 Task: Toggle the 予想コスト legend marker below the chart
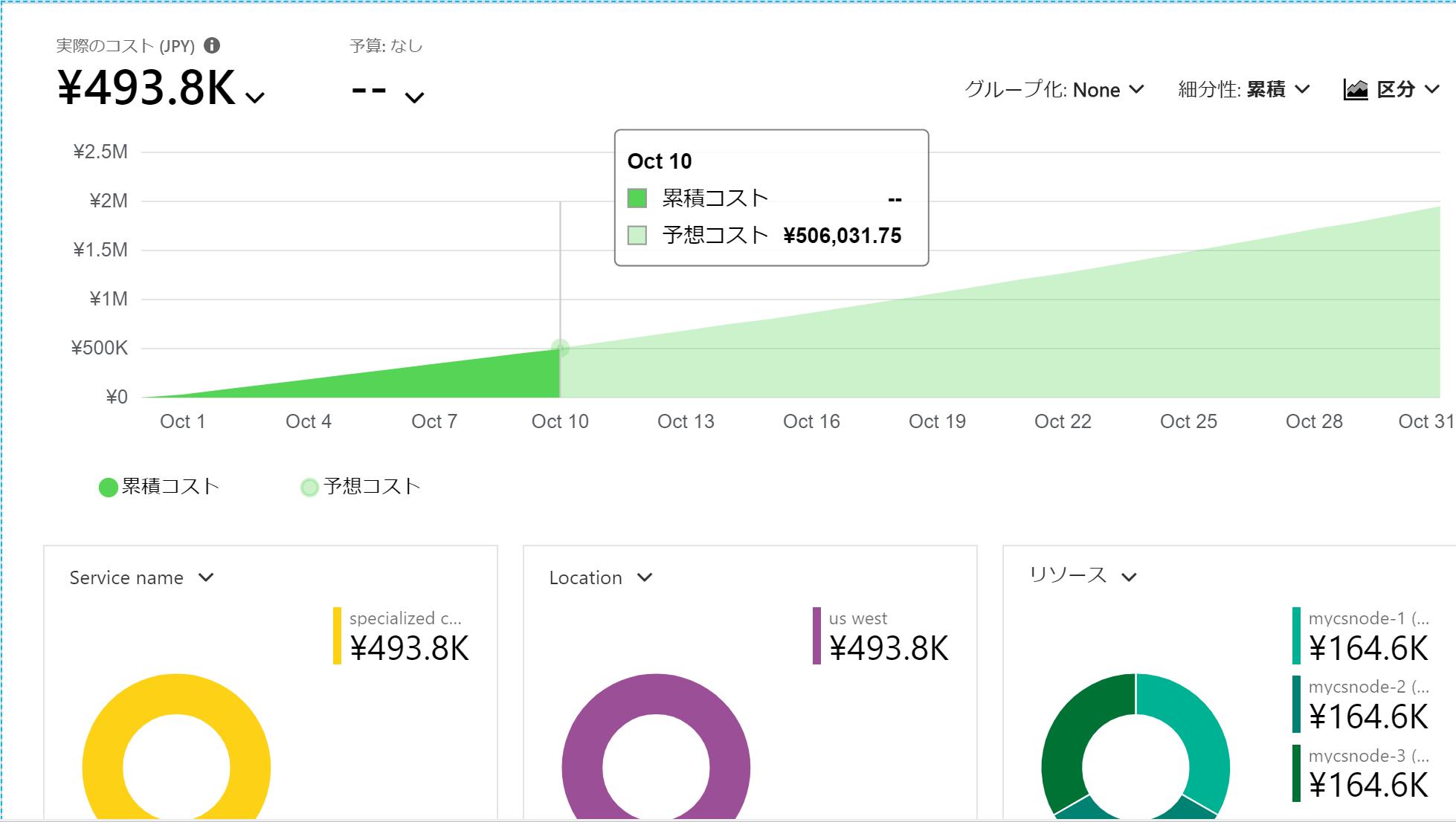point(309,486)
